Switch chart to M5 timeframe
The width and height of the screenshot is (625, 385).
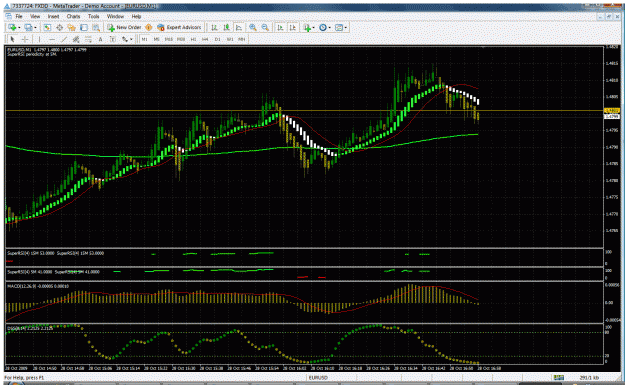157,39
